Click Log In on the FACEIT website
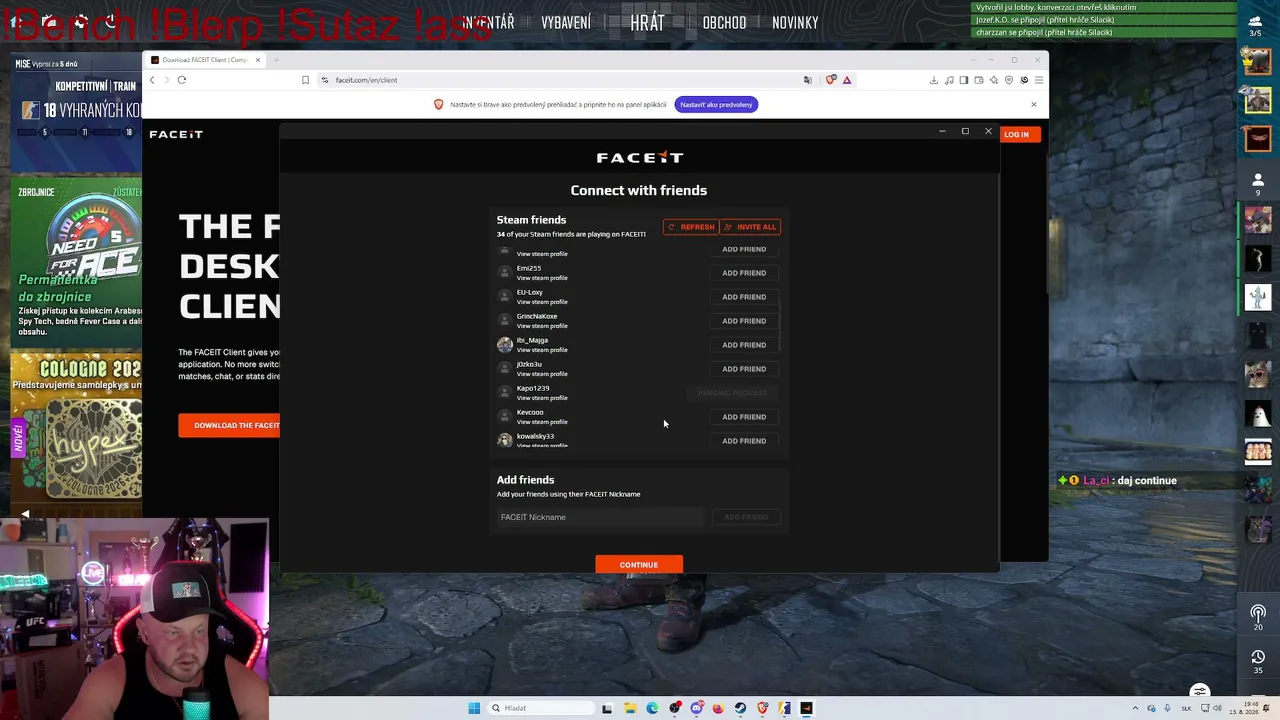 (x=1016, y=134)
